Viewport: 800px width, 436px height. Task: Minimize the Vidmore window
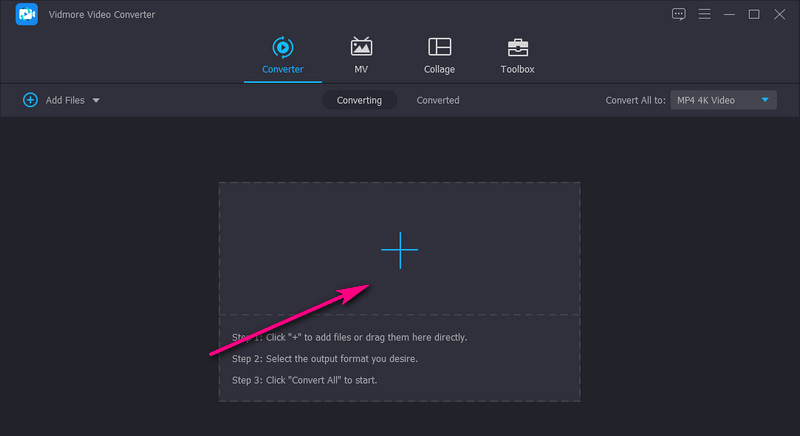pyautogui.click(x=730, y=14)
